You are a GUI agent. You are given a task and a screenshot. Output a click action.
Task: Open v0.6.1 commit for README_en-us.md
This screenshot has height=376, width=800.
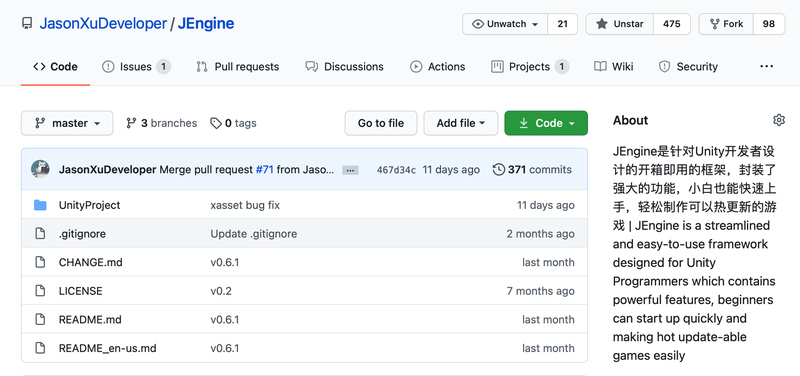pyautogui.click(x=224, y=348)
